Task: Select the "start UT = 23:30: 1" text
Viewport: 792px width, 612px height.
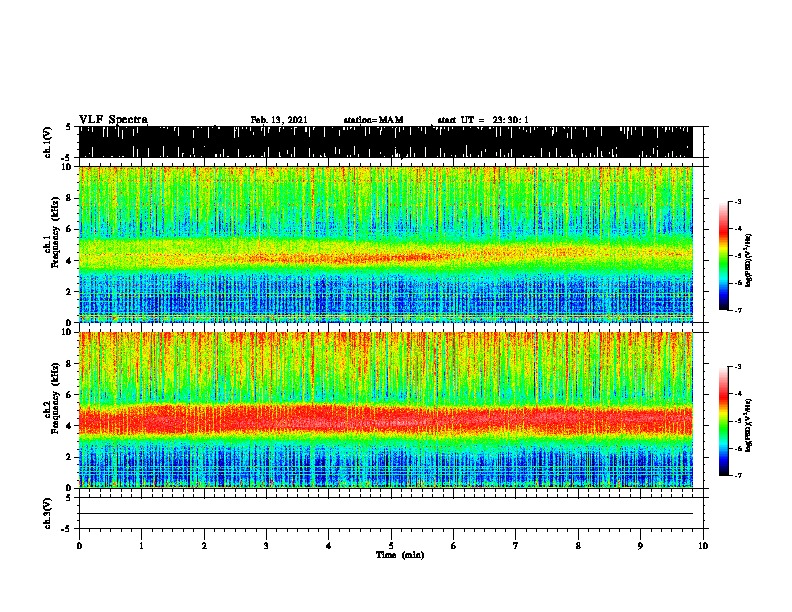Action: click(x=483, y=120)
